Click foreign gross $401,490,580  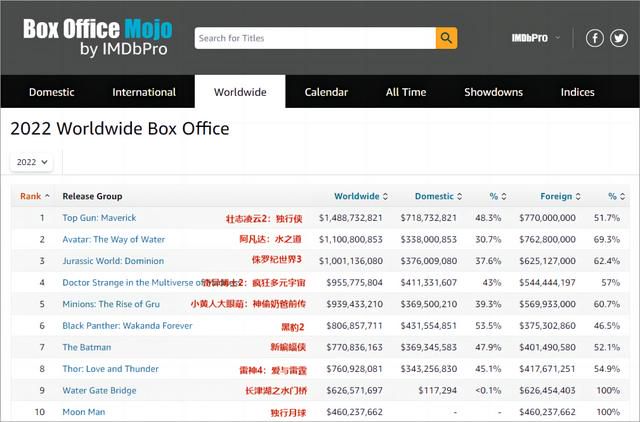click(547, 348)
